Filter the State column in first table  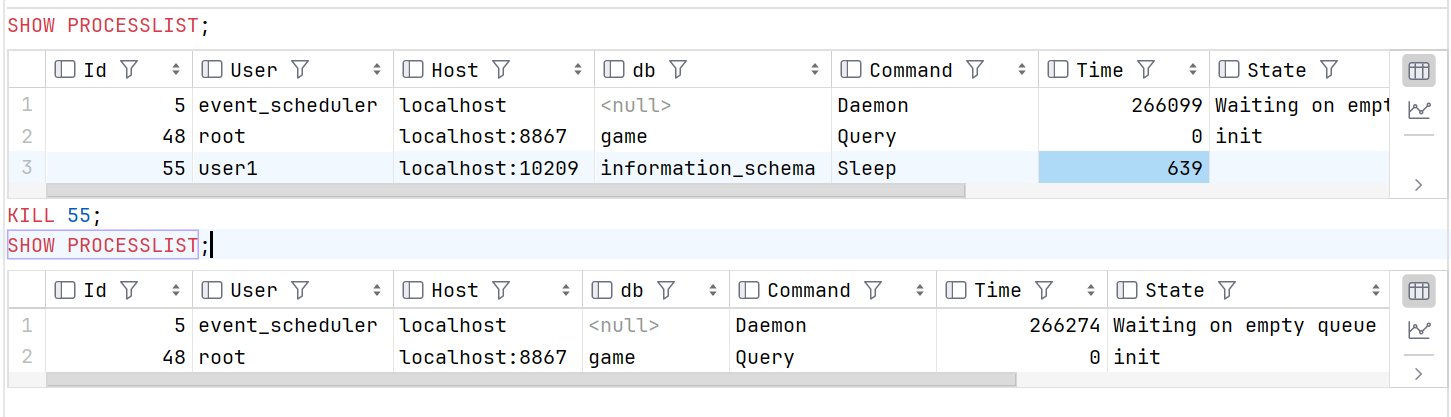(x=1329, y=70)
